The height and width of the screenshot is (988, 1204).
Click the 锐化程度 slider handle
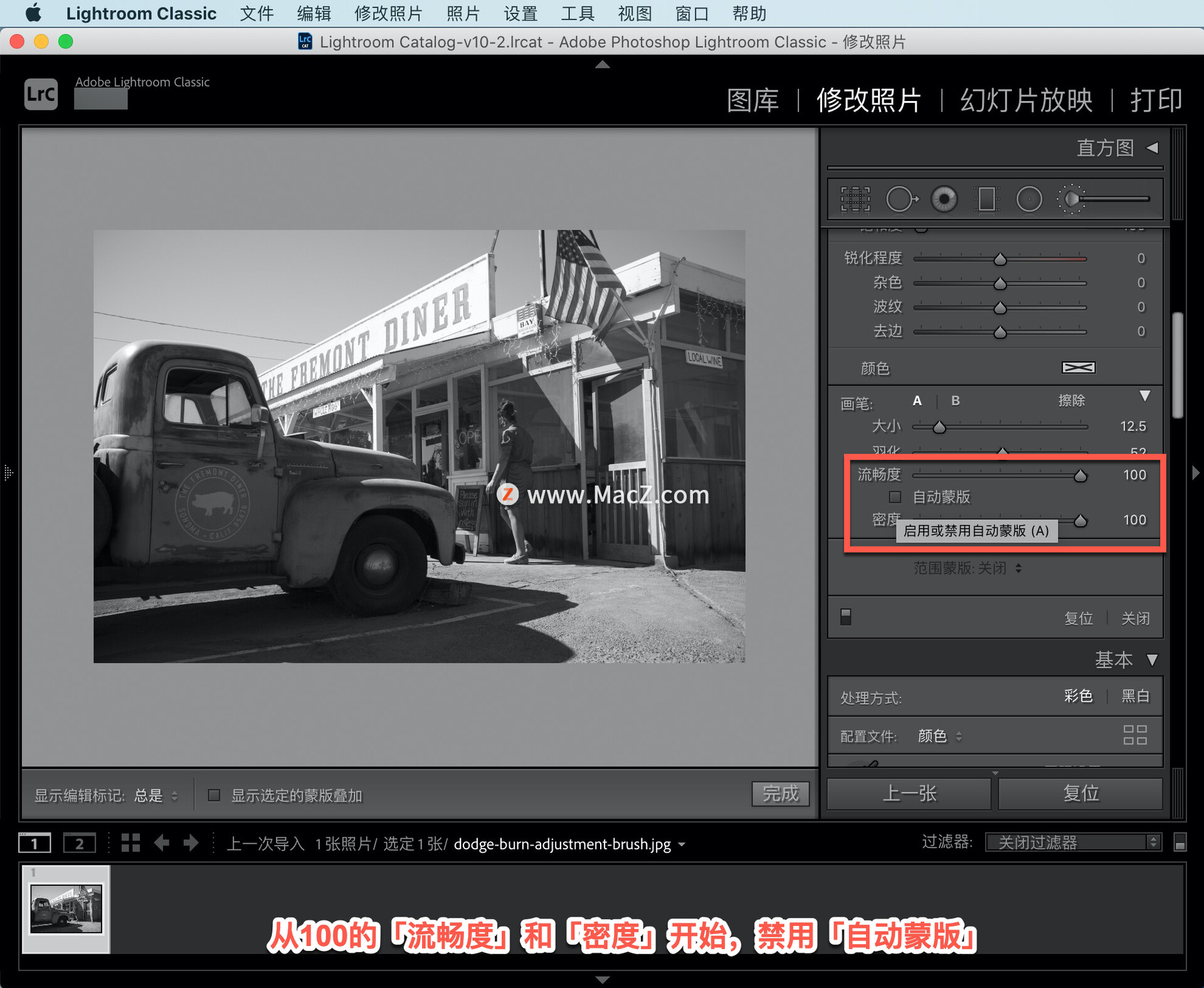pos(1000,259)
